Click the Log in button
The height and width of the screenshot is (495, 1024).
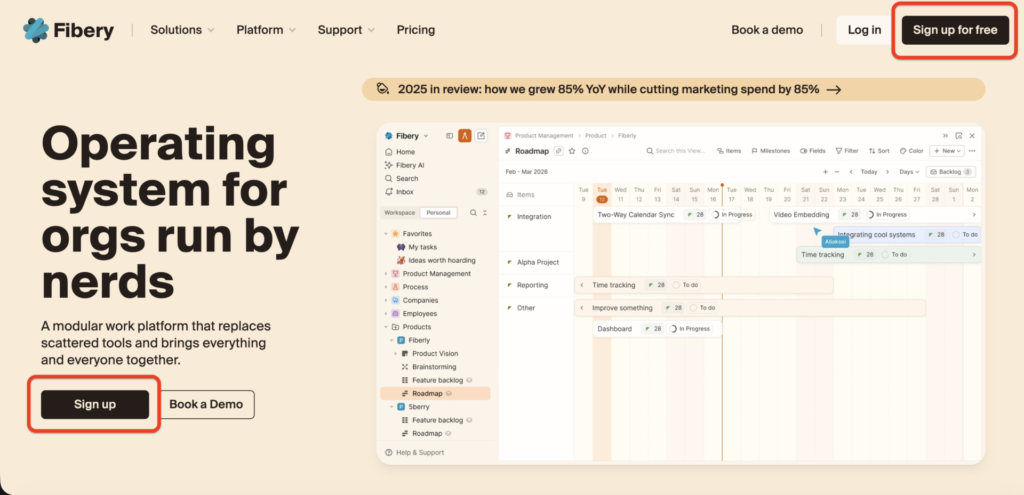click(864, 30)
